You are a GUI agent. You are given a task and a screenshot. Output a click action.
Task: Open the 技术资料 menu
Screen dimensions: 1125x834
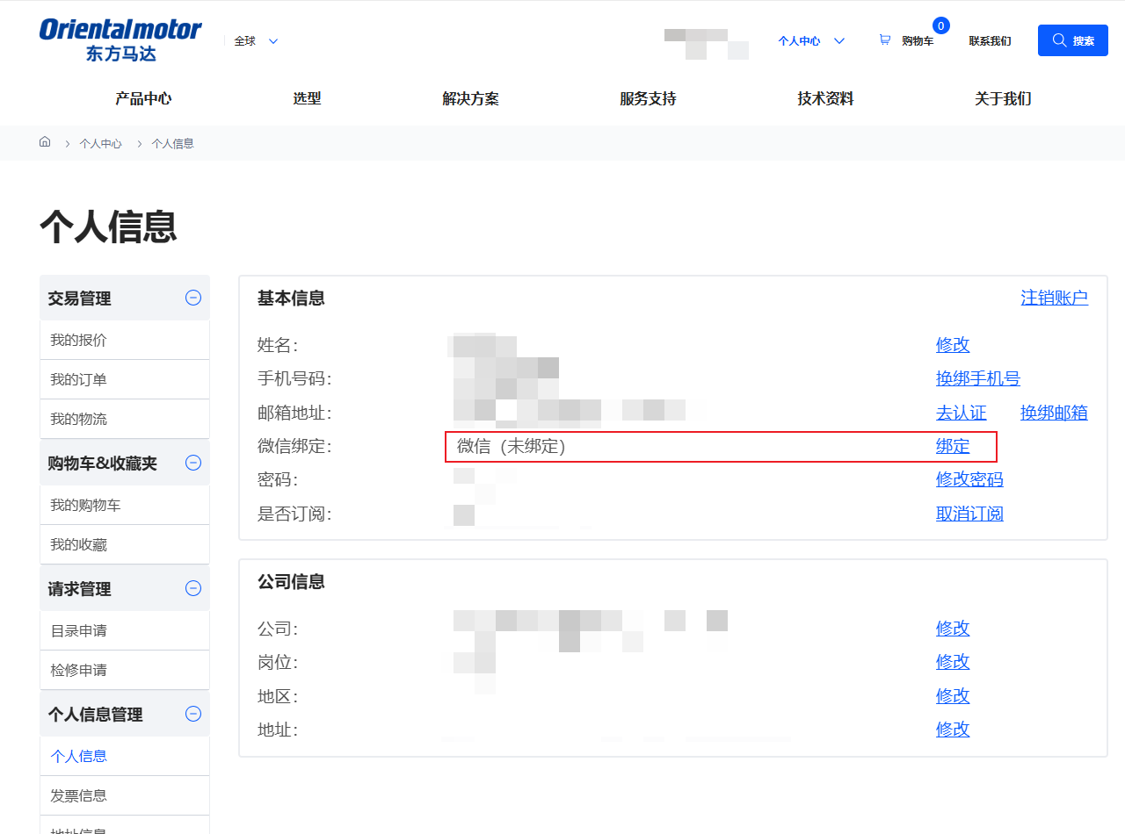coord(825,98)
